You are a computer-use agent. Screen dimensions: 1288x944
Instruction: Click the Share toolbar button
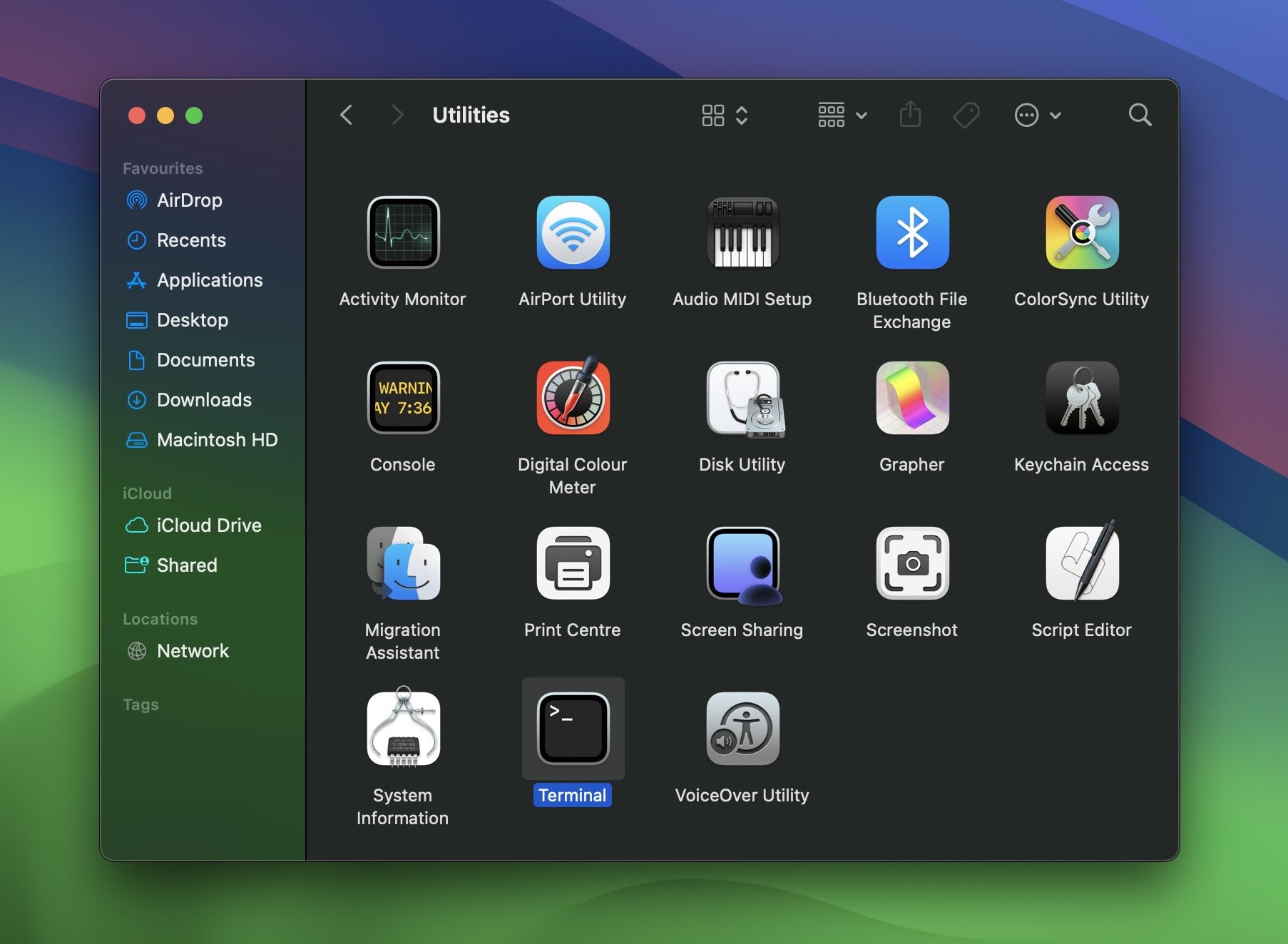click(910, 114)
